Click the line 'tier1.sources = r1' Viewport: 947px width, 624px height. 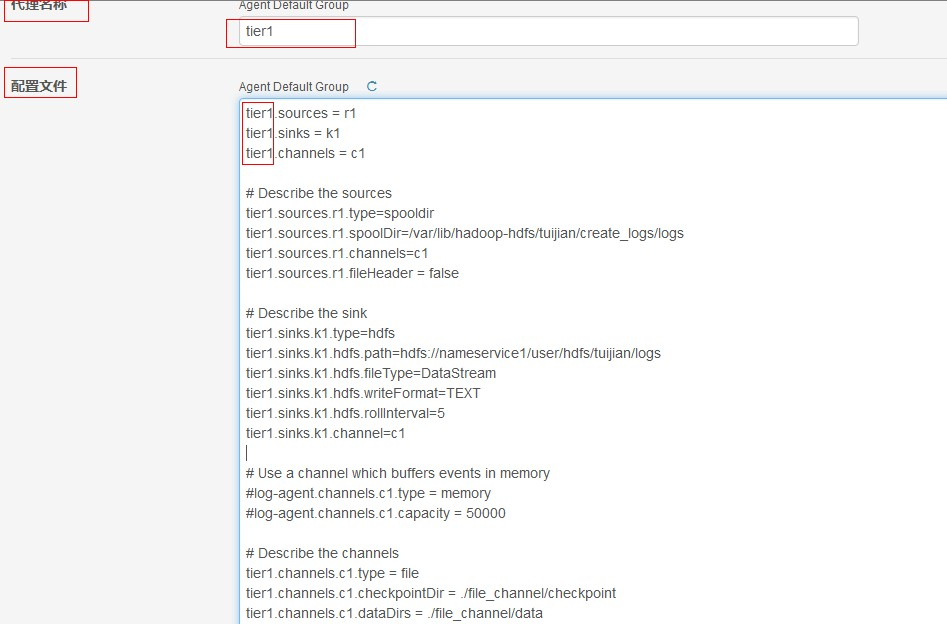point(301,113)
